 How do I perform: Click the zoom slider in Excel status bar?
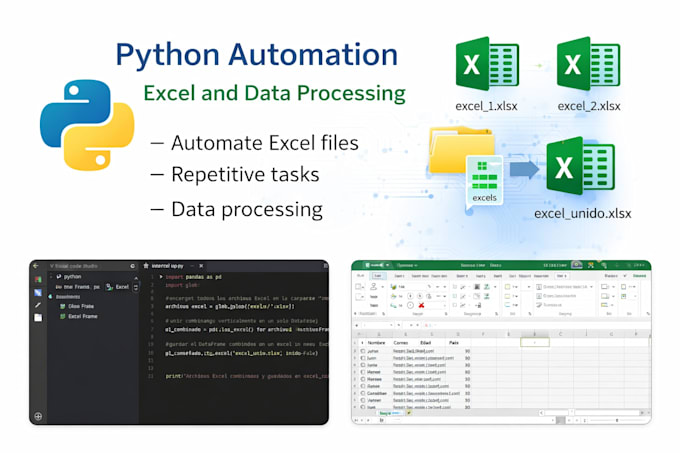[617, 420]
